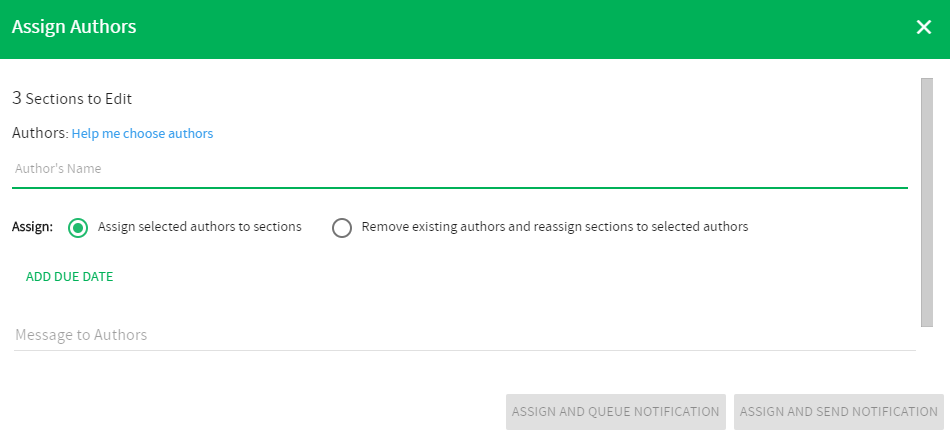Click the Sections to Edit heading text
Screen dimensions: 950x436
point(79,99)
